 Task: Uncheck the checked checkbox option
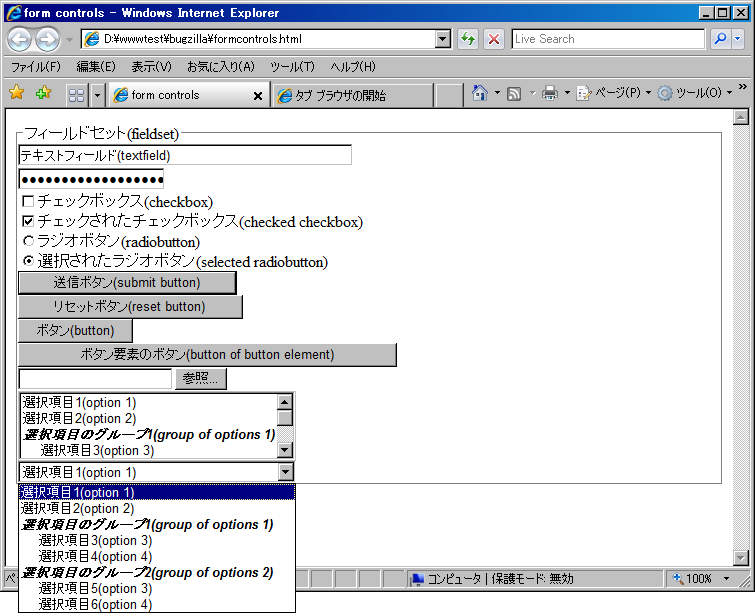coord(28,222)
